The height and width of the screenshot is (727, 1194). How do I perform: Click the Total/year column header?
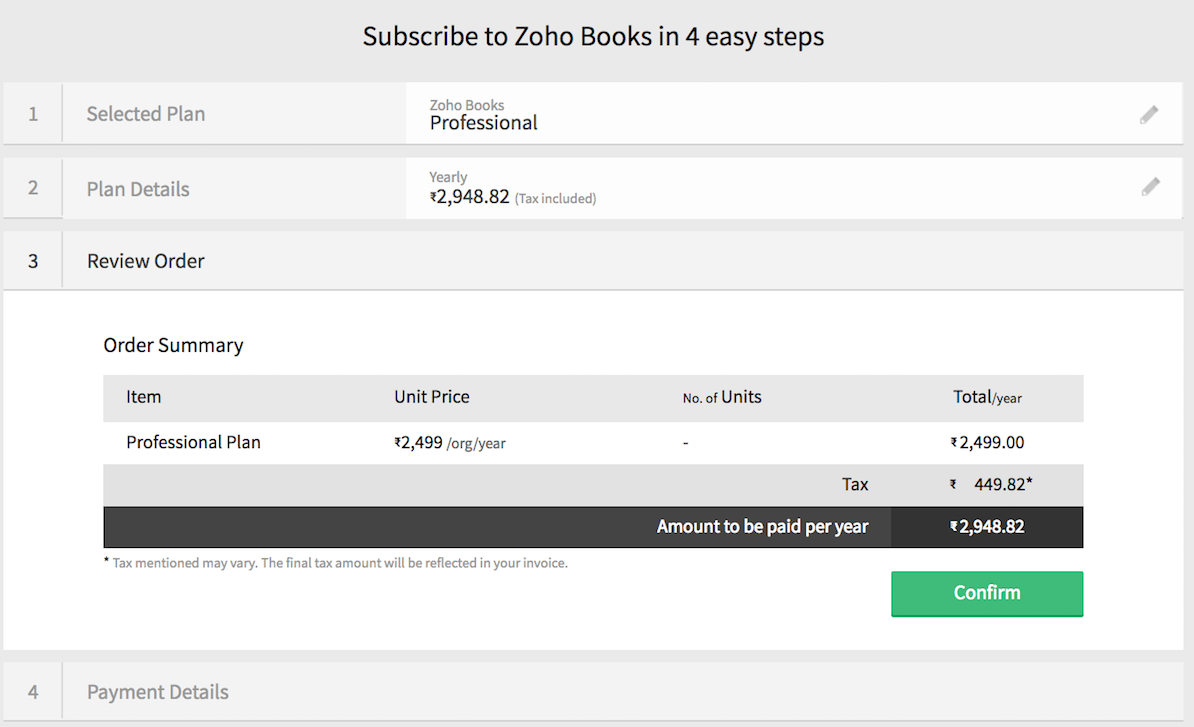pos(987,397)
